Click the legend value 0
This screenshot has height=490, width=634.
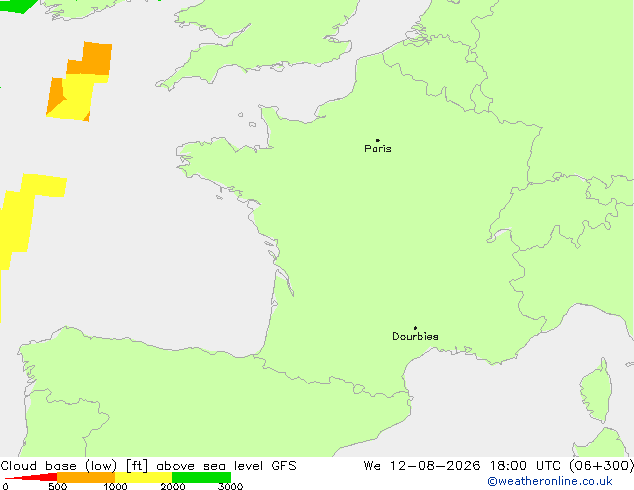point(5,486)
